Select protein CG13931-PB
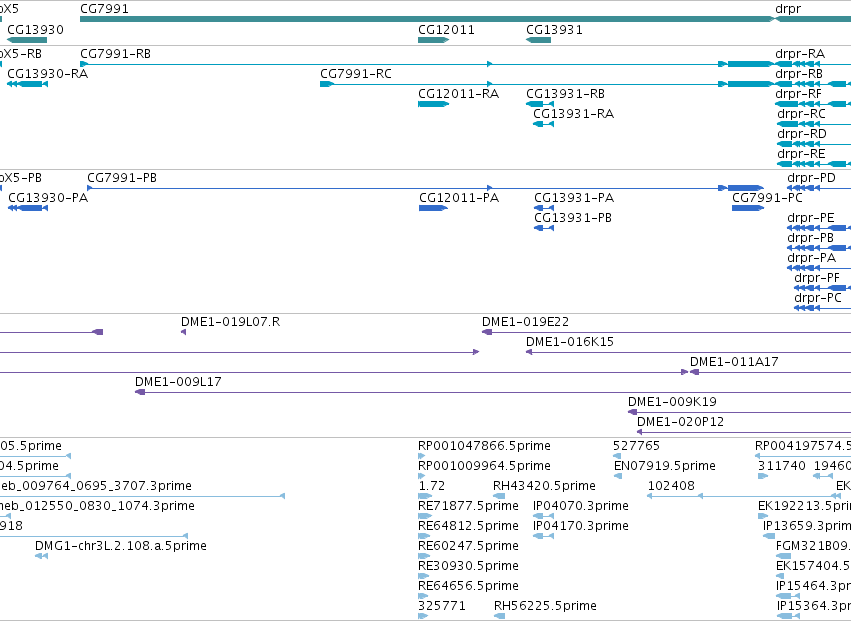 (544, 229)
